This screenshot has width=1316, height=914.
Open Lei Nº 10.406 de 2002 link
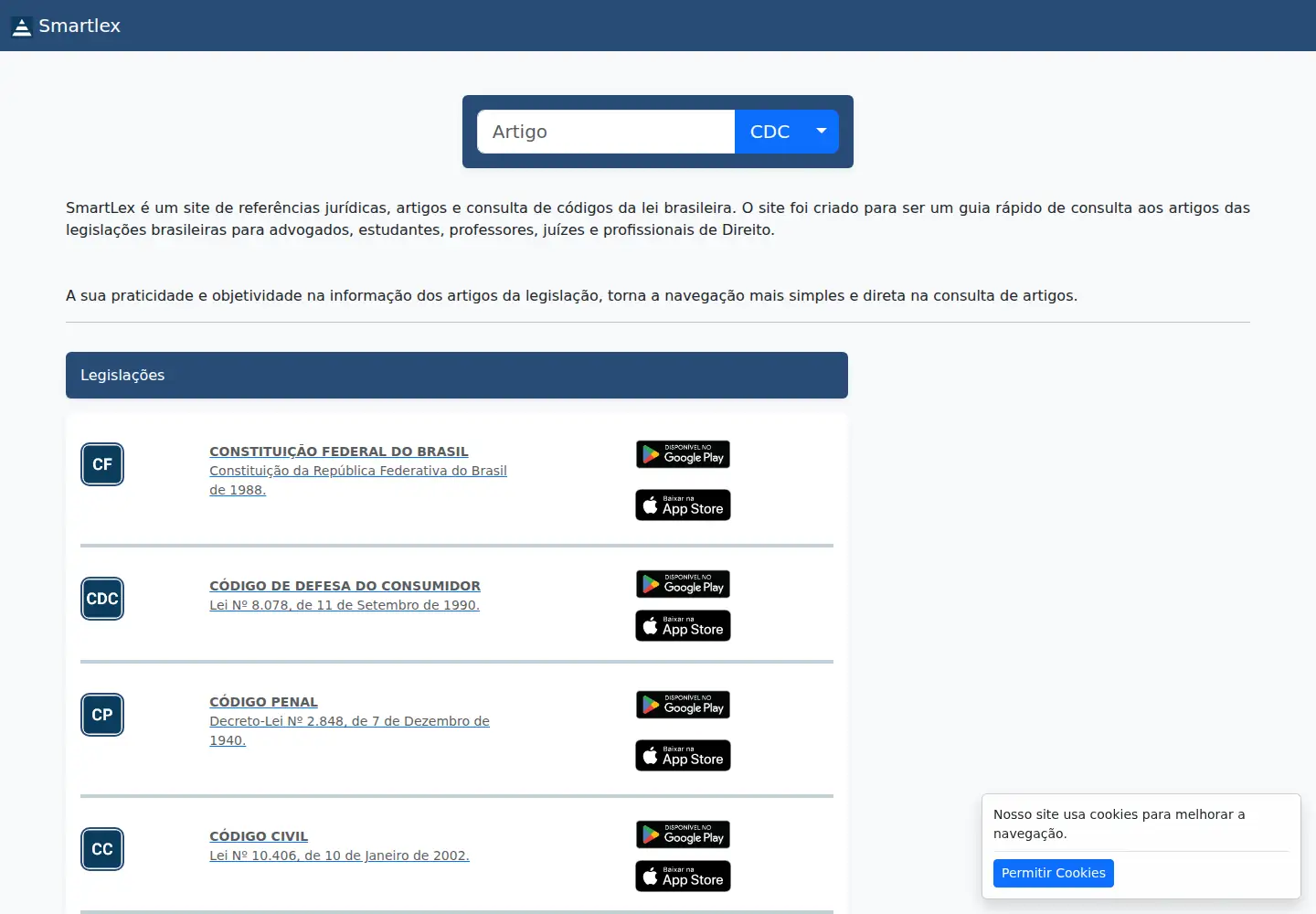coord(339,856)
